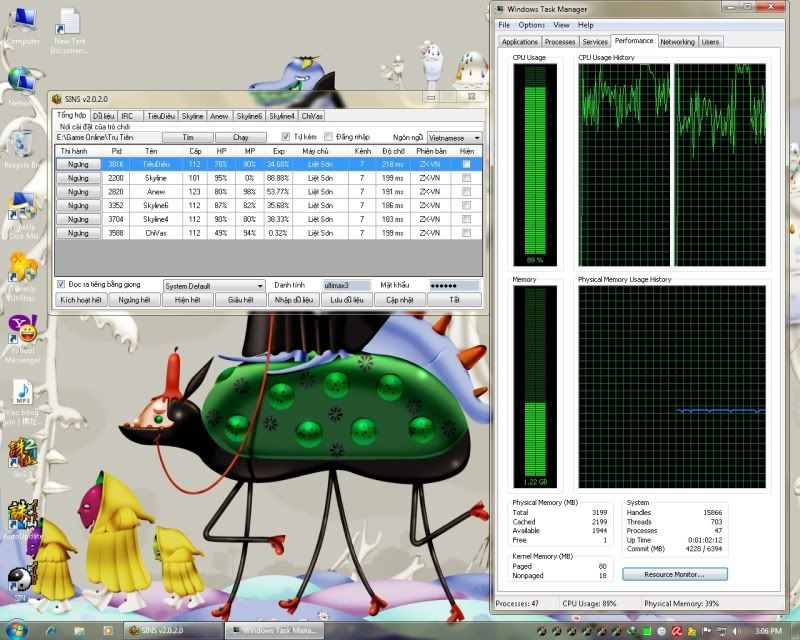800x640 pixels.
Task: Open the Computer desktop icon
Action: [x=22, y=27]
